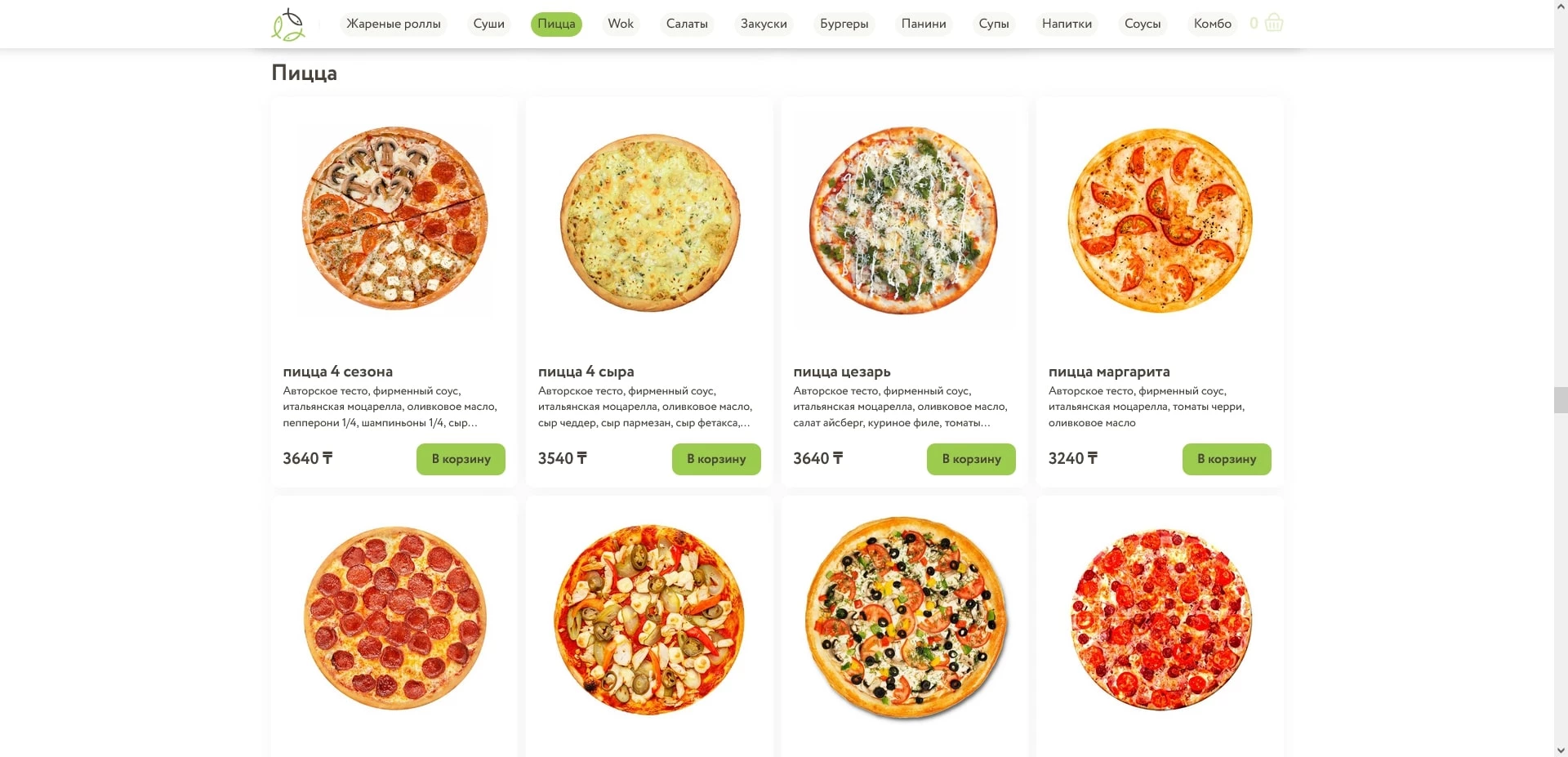
Task: Open the пицца маргарита photo
Action: tap(1160, 220)
